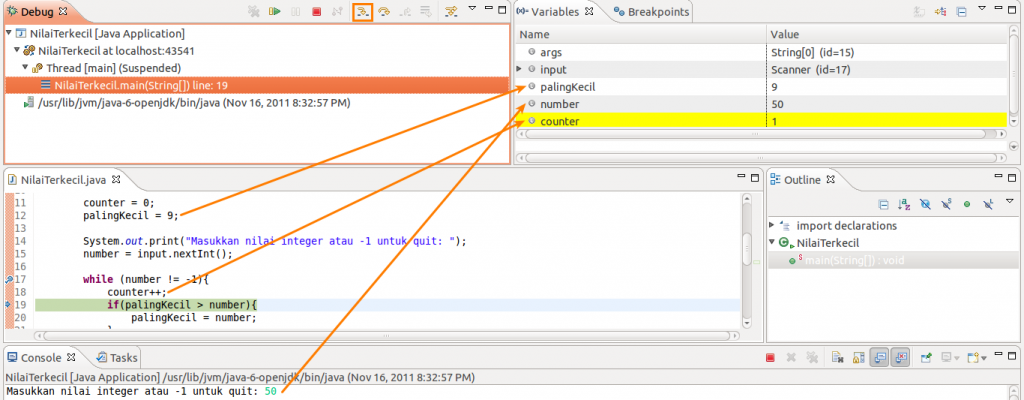Toggle Hide Fields in Outline toolbar
The image size is (1024, 400).
click(x=925, y=205)
